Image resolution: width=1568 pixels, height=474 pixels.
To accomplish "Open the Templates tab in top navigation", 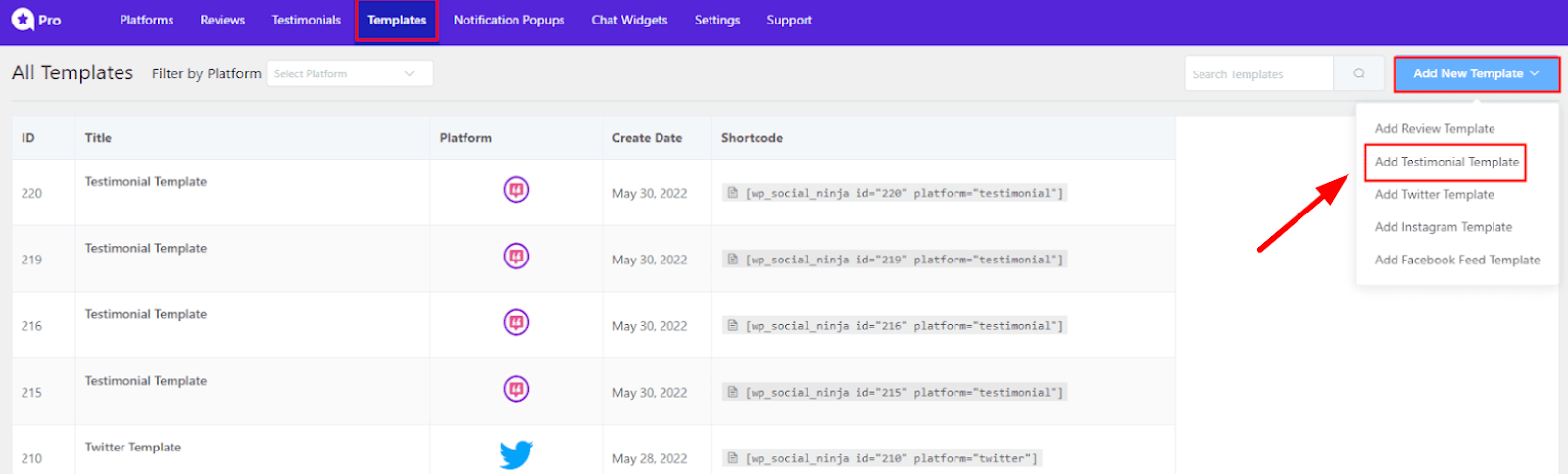I will [397, 20].
